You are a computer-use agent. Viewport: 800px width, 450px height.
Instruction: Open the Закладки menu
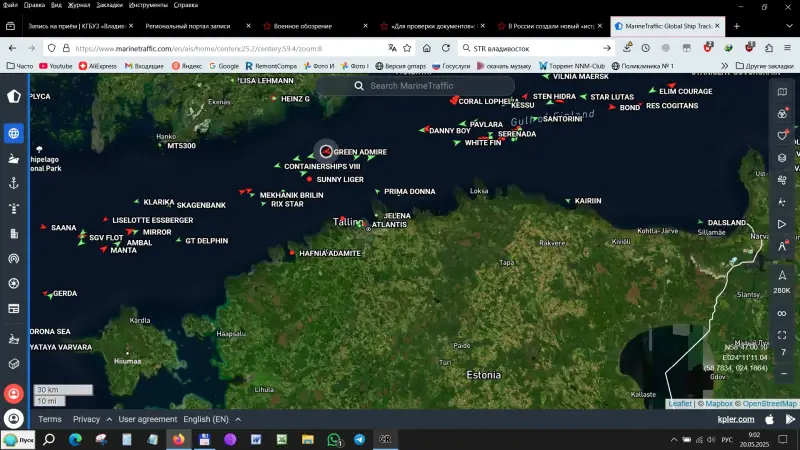(x=109, y=5)
